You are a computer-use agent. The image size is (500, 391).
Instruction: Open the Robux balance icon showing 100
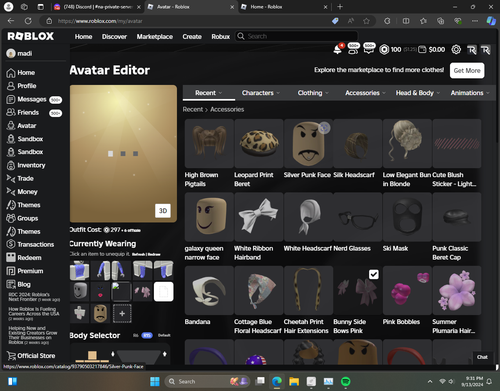(384, 50)
